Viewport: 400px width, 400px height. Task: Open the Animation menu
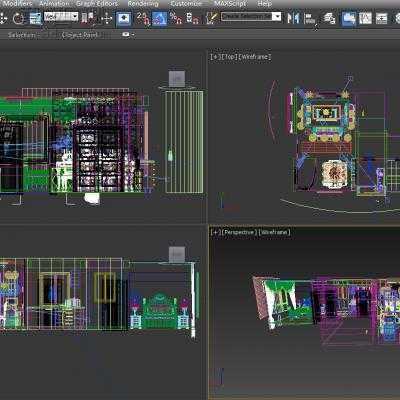(54, 4)
